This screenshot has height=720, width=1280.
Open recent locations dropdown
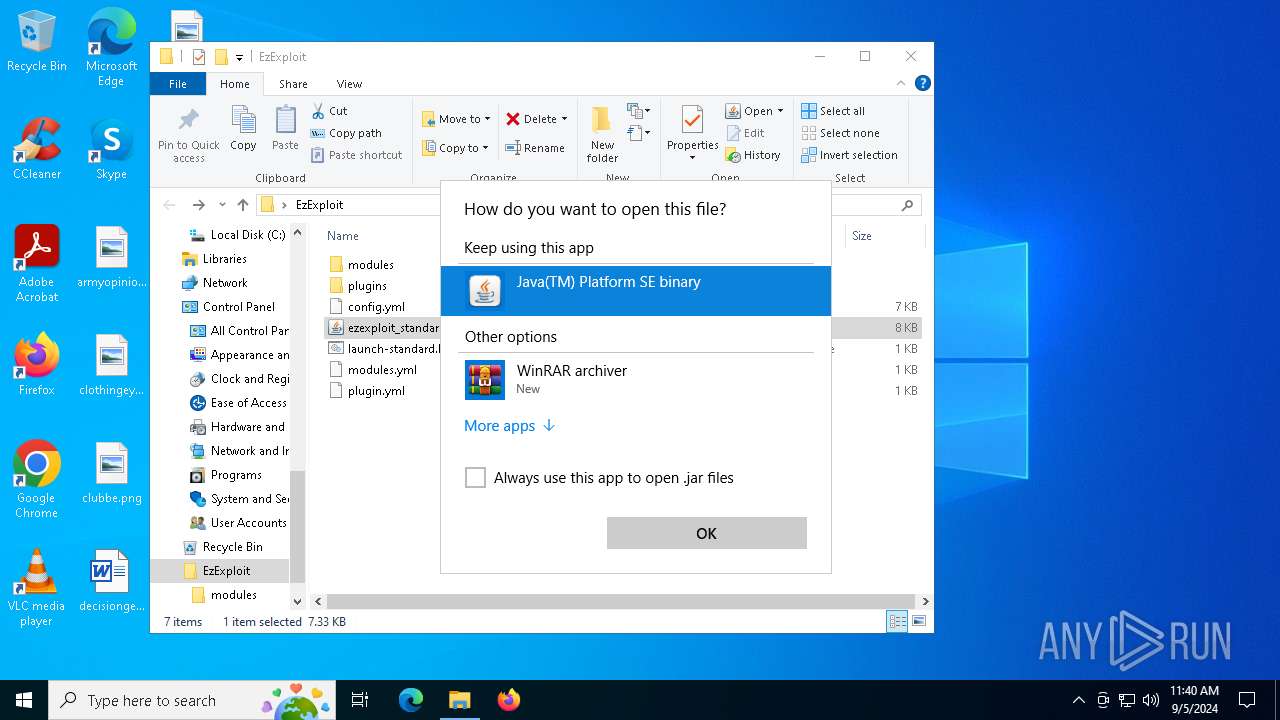[222, 205]
